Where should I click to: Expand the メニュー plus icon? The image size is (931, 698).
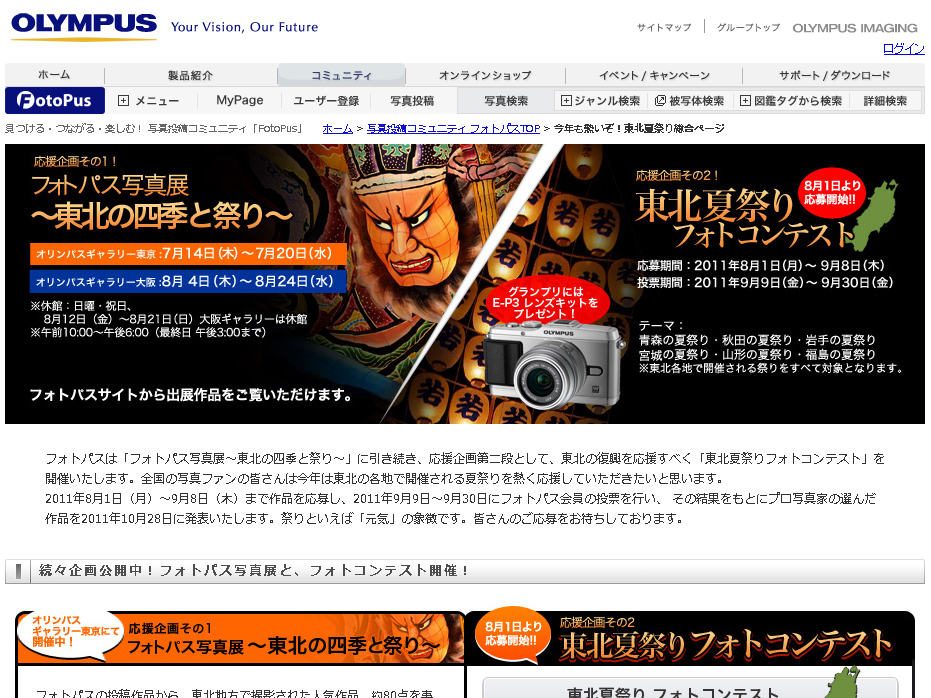click(123, 100)
